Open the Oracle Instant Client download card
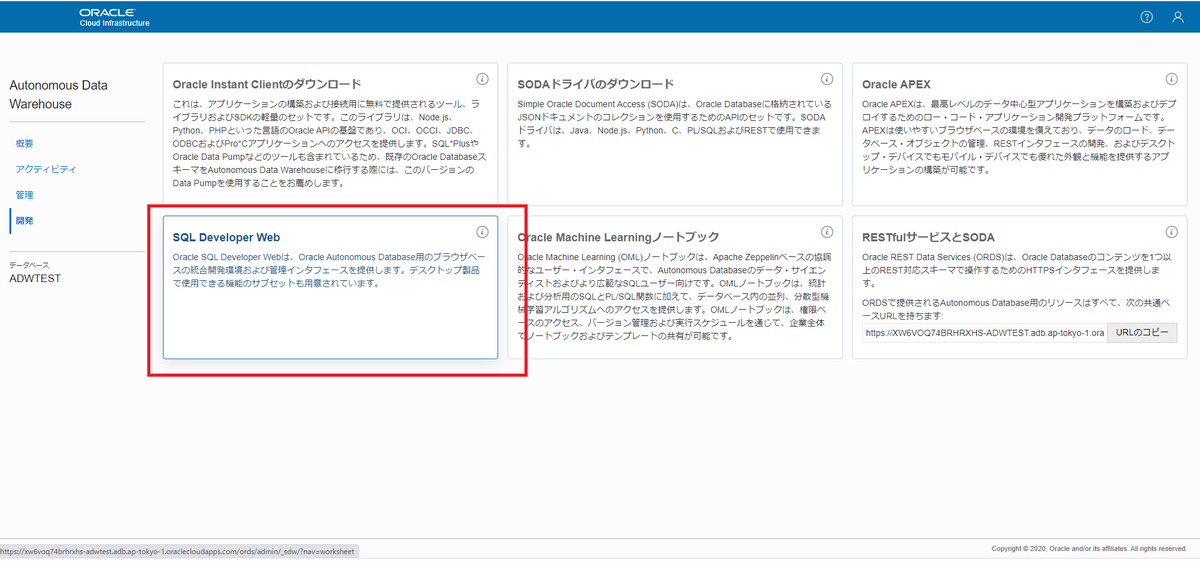 point(330,135)
